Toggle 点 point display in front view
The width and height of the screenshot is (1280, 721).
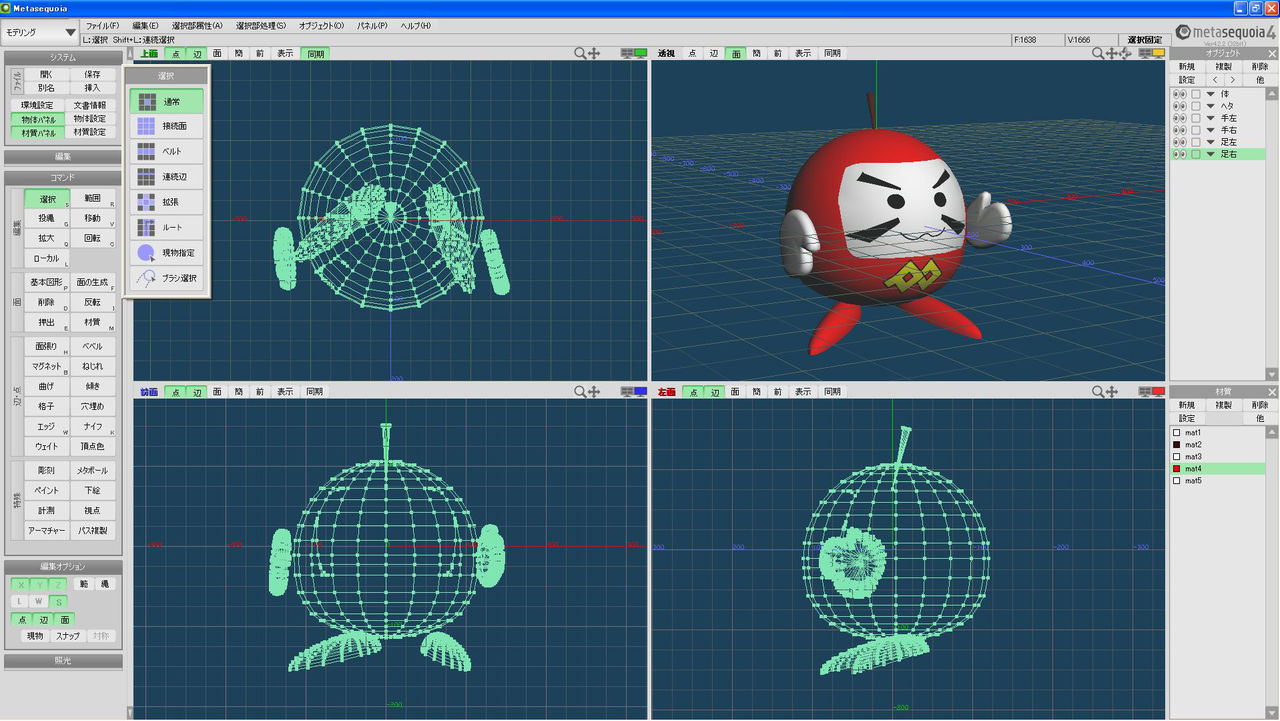click(175, 392)
